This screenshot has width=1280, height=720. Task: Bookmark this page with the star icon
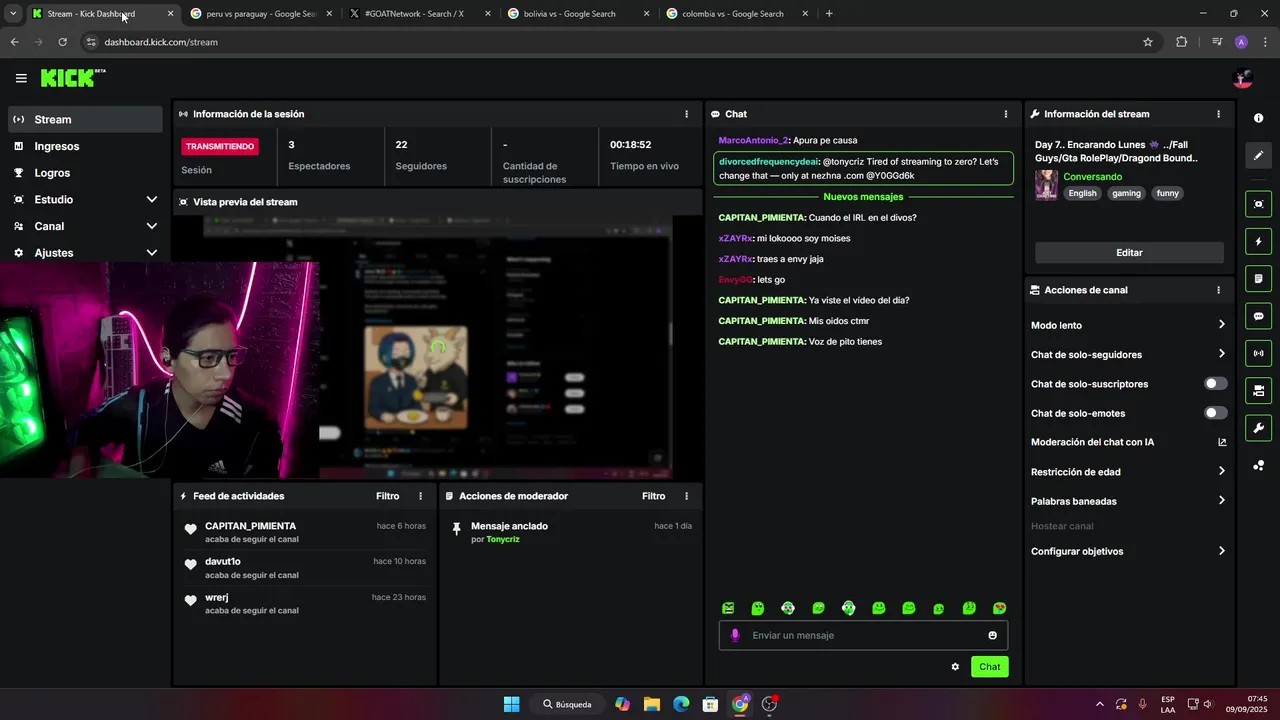click(1148, 42)
